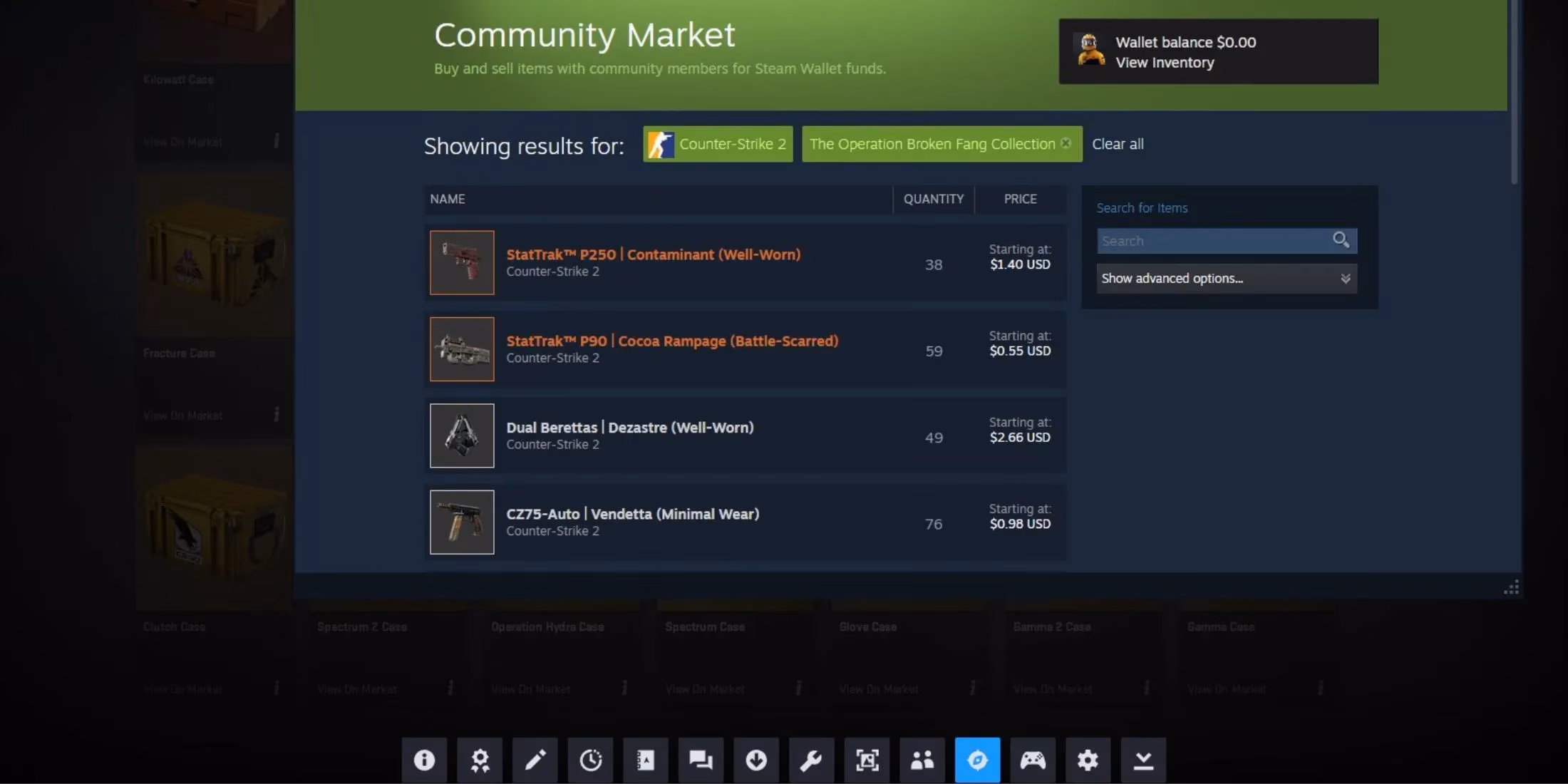Click the info icon on Kilowatt Case card
The width and height of the screenshot is (1568, 784).
(276, 140)
